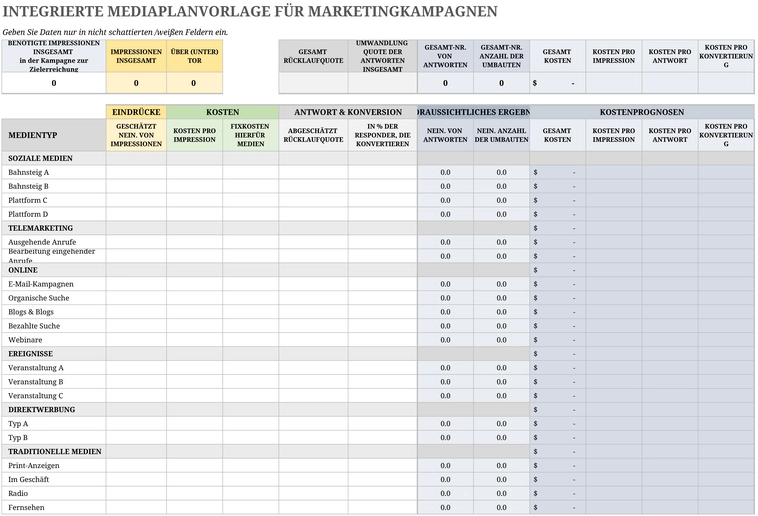
Task: Click 'NEIN. VON ANTWORTEN' column header
Action: point(445,135)
